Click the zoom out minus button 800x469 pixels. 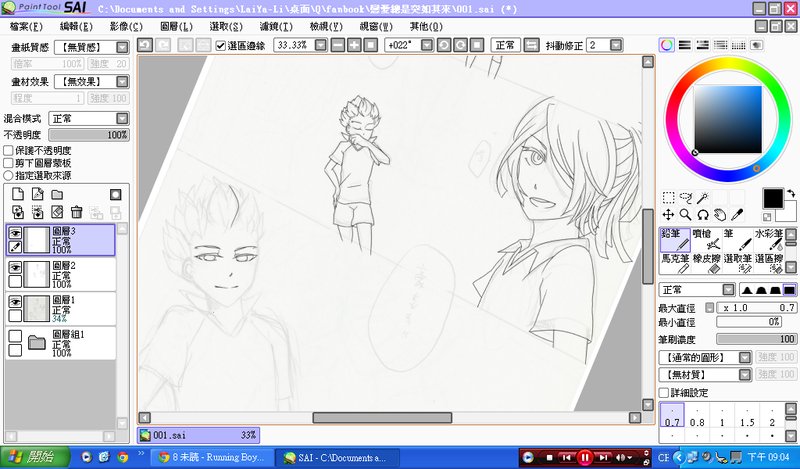(x=338, y=45)
